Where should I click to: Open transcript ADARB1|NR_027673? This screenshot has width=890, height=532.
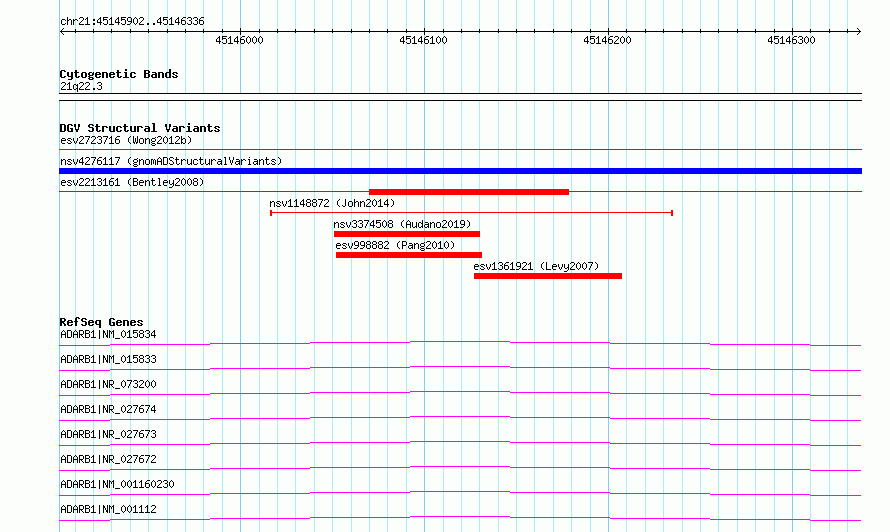coord(108,434)
